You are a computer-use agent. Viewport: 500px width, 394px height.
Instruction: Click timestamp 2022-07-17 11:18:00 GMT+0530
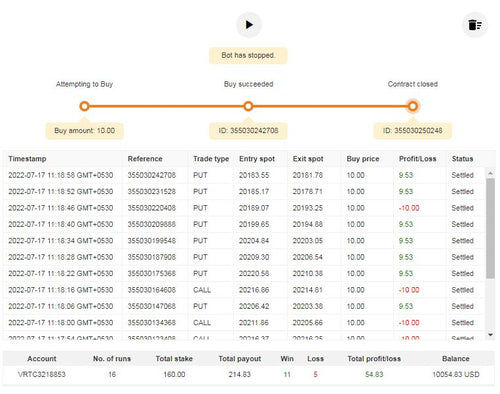61,323
